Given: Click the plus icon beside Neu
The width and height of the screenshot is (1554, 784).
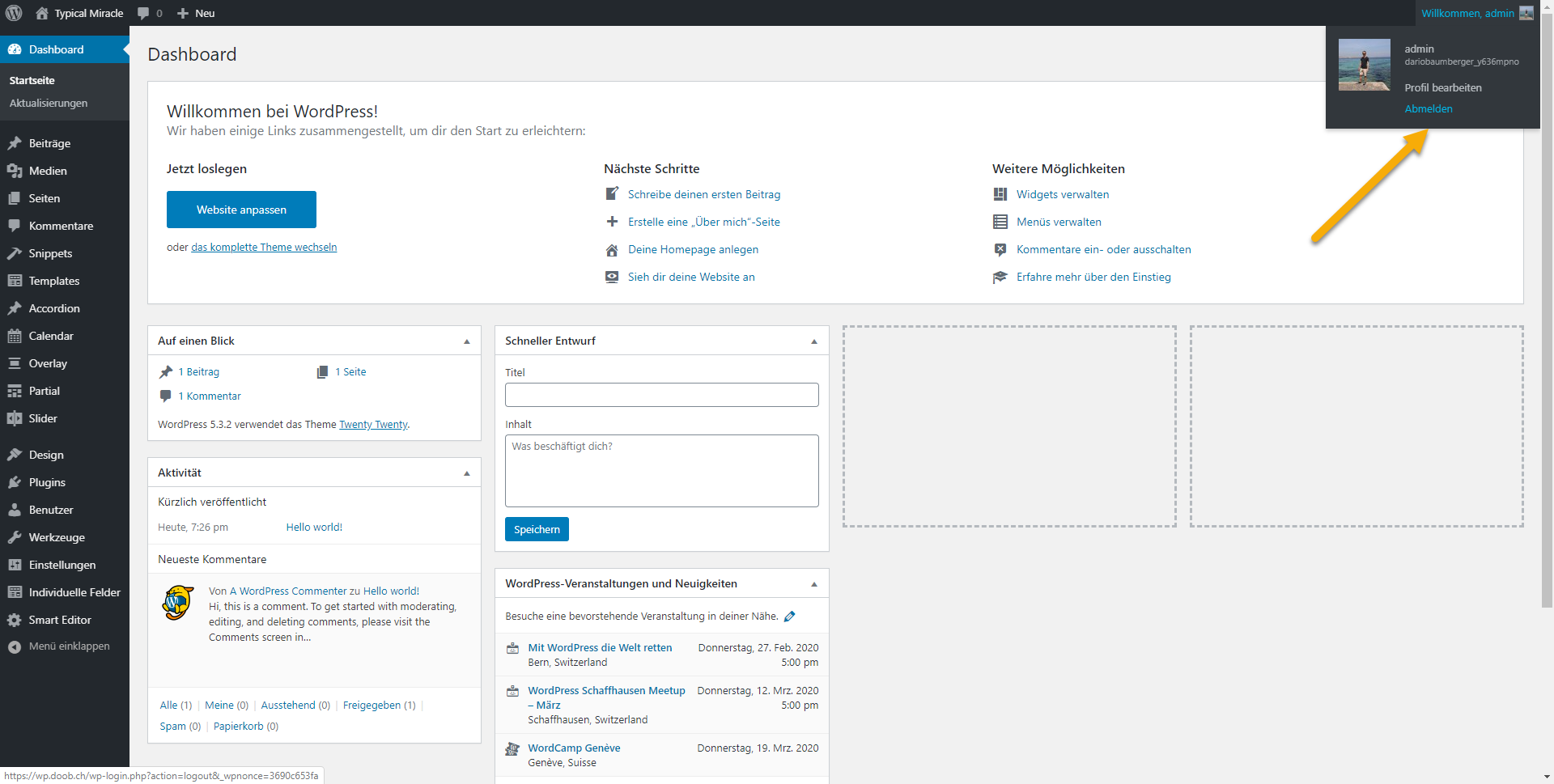Looking at the screenshot, I should [183, 13].
